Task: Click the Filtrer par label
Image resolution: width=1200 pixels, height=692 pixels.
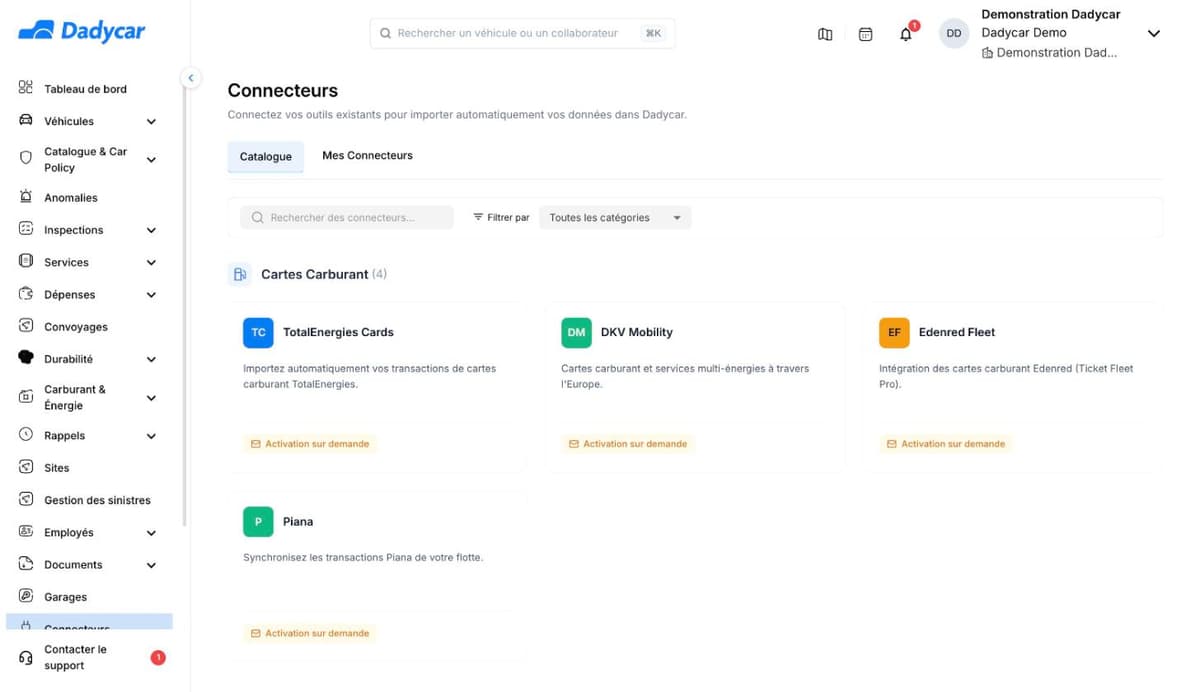Action: tap(508, 217)
